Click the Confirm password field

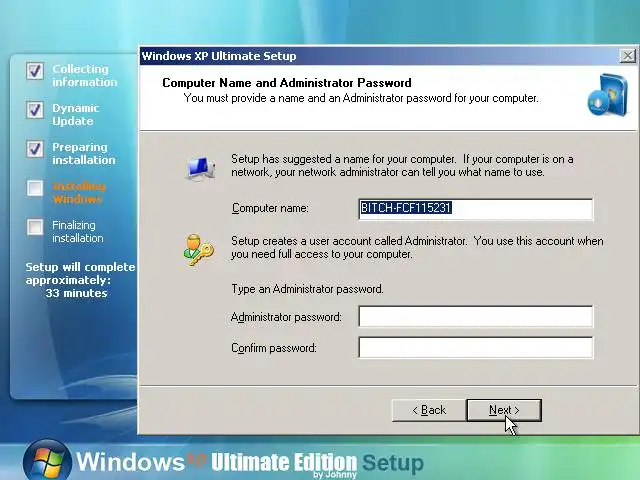coord(476,347)
